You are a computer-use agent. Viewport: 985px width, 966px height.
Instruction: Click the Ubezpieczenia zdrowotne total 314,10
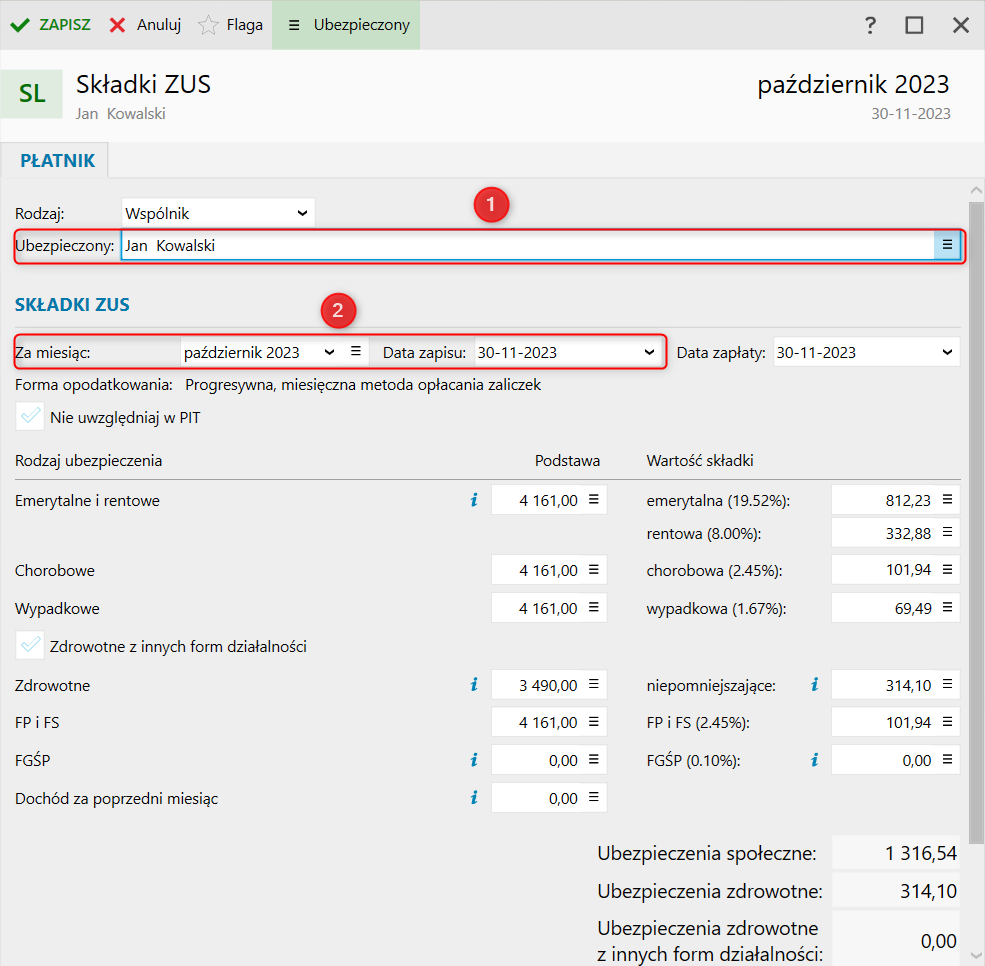coord(896,891)
